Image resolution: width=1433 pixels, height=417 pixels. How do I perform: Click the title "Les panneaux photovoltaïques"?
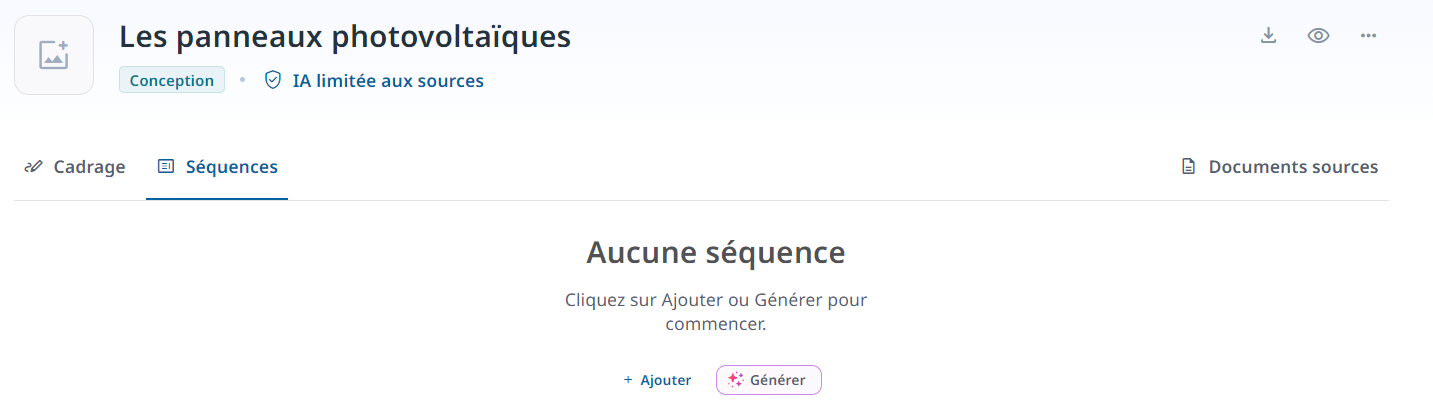click(345, 37)
